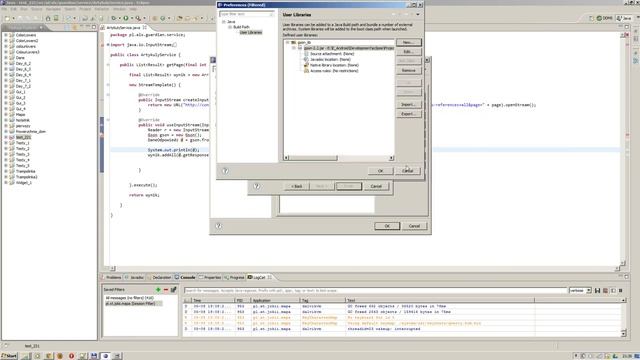
Task: Click the External Tools run toolbar icon
Action: [138, 18]
